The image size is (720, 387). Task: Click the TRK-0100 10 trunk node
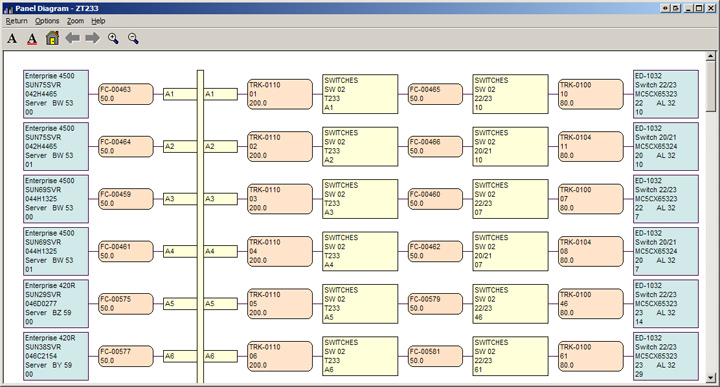click(591, 94)
